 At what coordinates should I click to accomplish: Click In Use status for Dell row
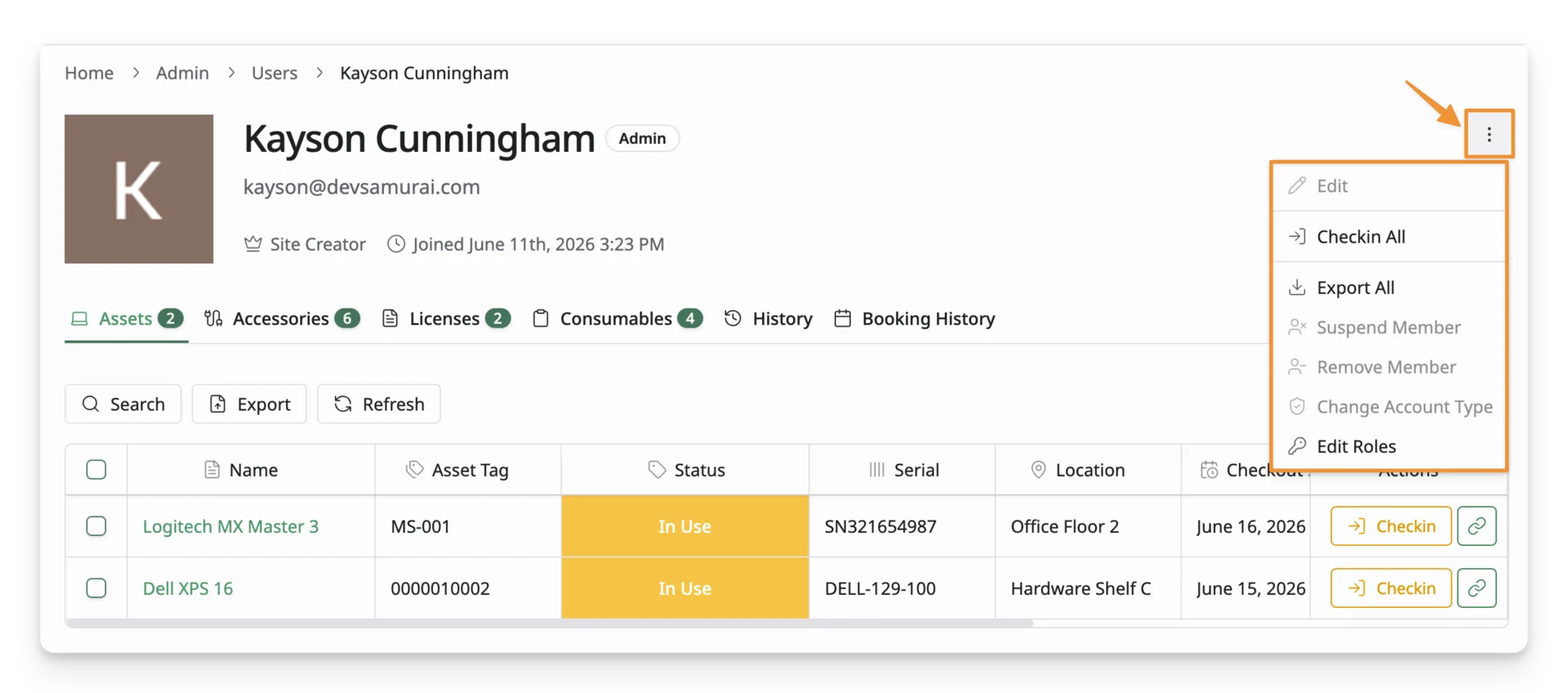pyautogui.click(x=685, y=588)
